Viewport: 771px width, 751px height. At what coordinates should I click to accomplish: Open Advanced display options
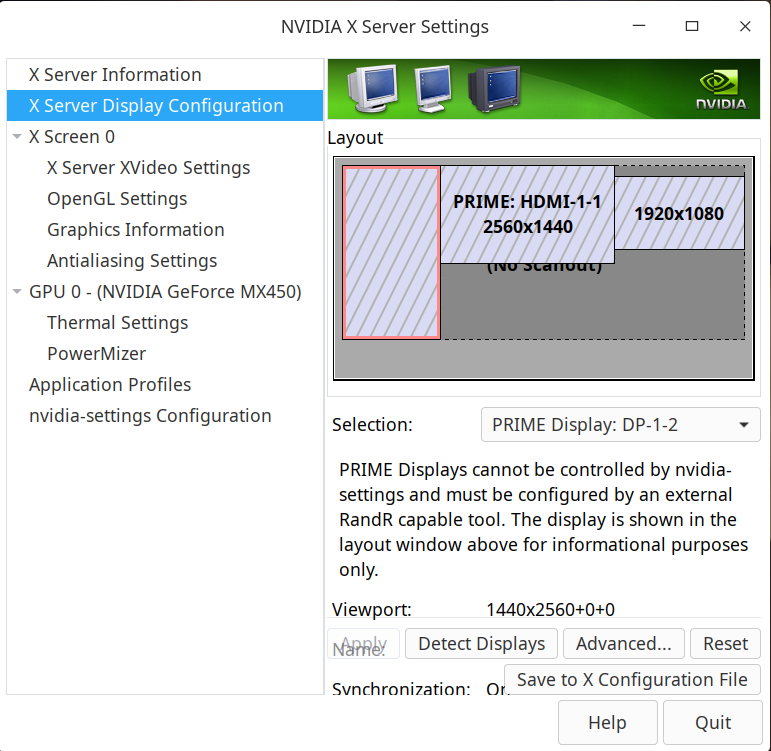623,643
